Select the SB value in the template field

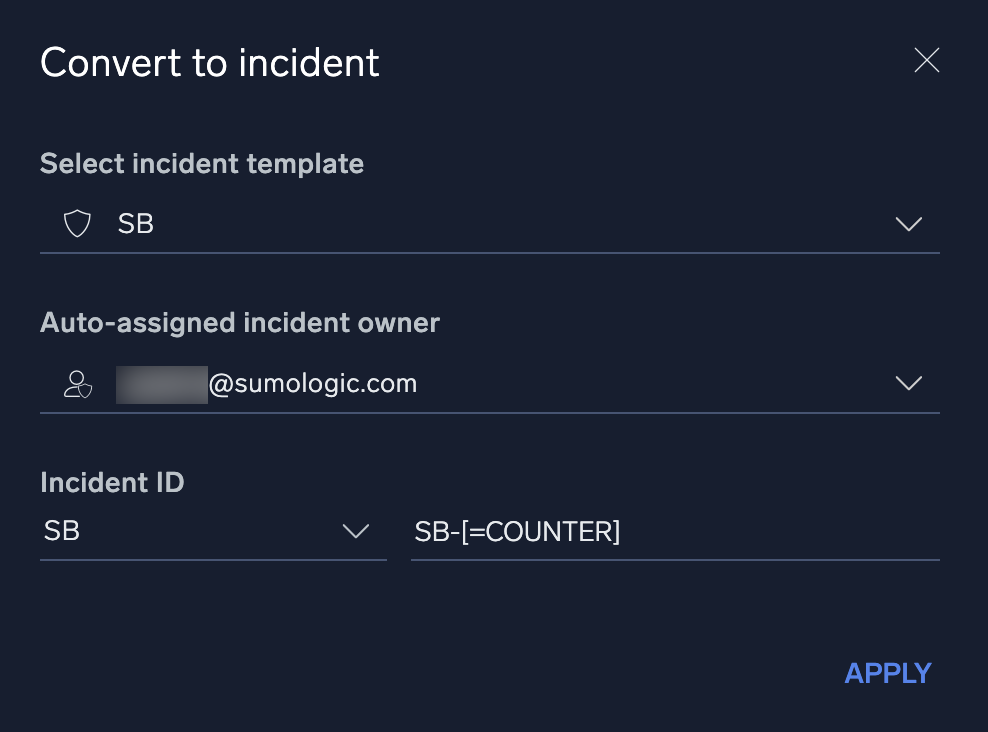135,224
